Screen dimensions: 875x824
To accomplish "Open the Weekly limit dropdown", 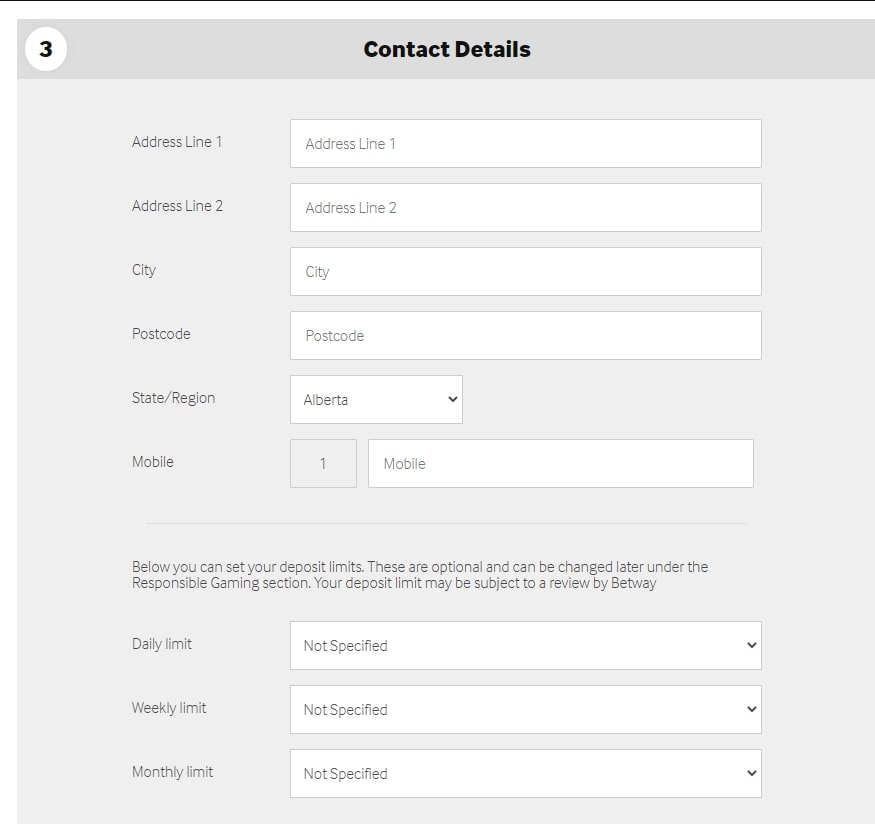I will 525,709.
